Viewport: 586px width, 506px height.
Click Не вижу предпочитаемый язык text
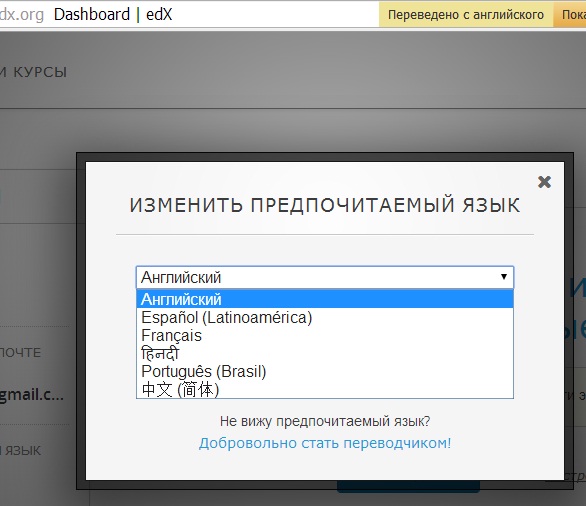coord(325,421)
